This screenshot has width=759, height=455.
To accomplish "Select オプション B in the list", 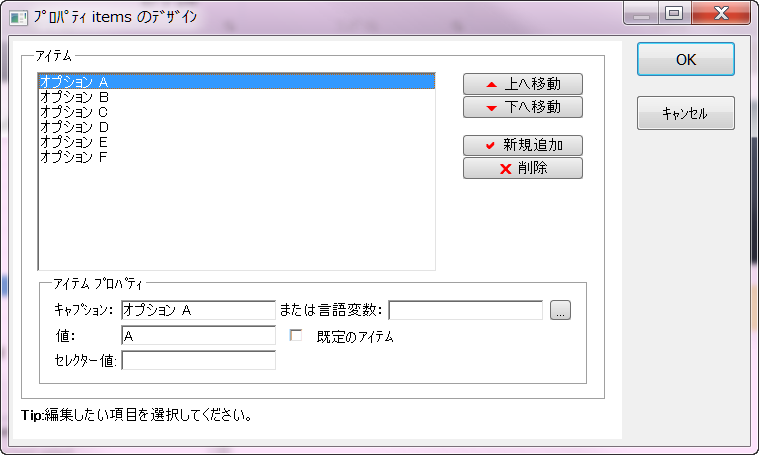I will point(237,97).
